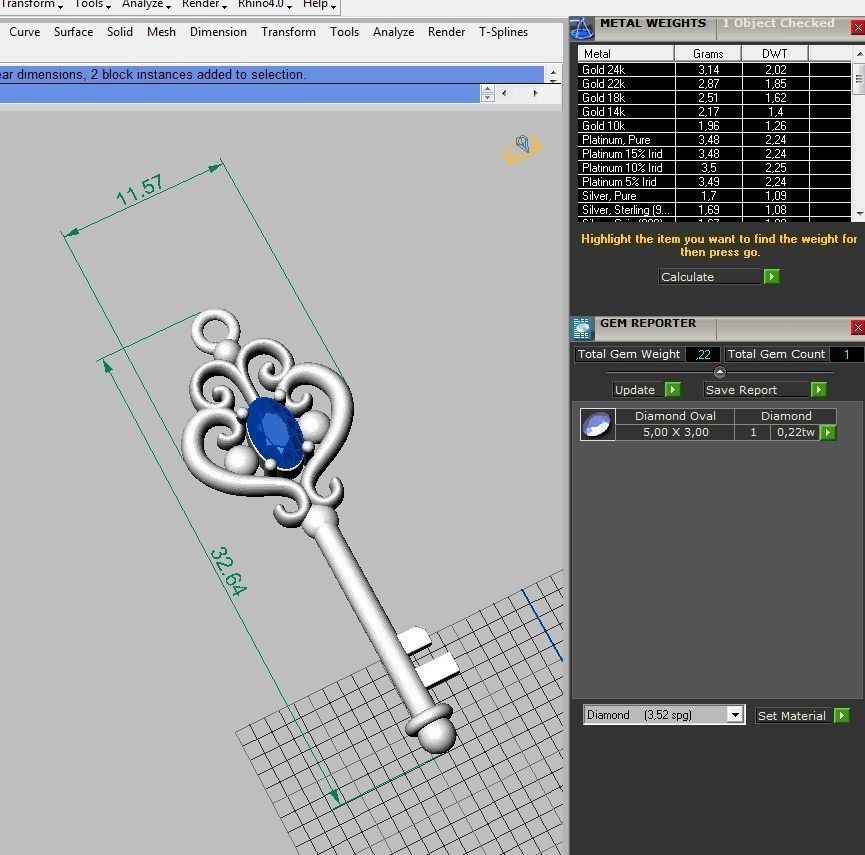Select the Gold 22k row
This screenshot has width=865, height=855.
pyautogui.click(x=714, y=83)
